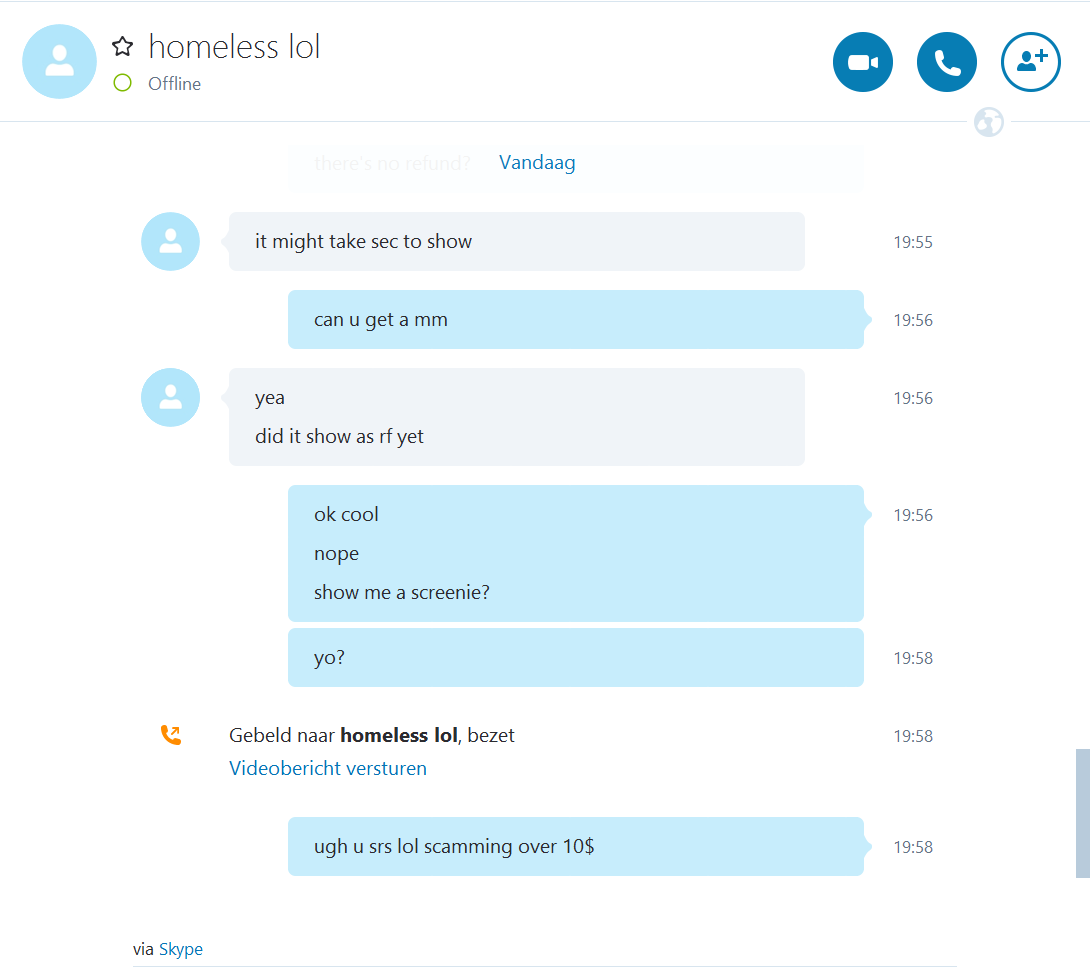Click the 'Gebeld naar homeless lol, bezet' call notice

click(372, 735)
